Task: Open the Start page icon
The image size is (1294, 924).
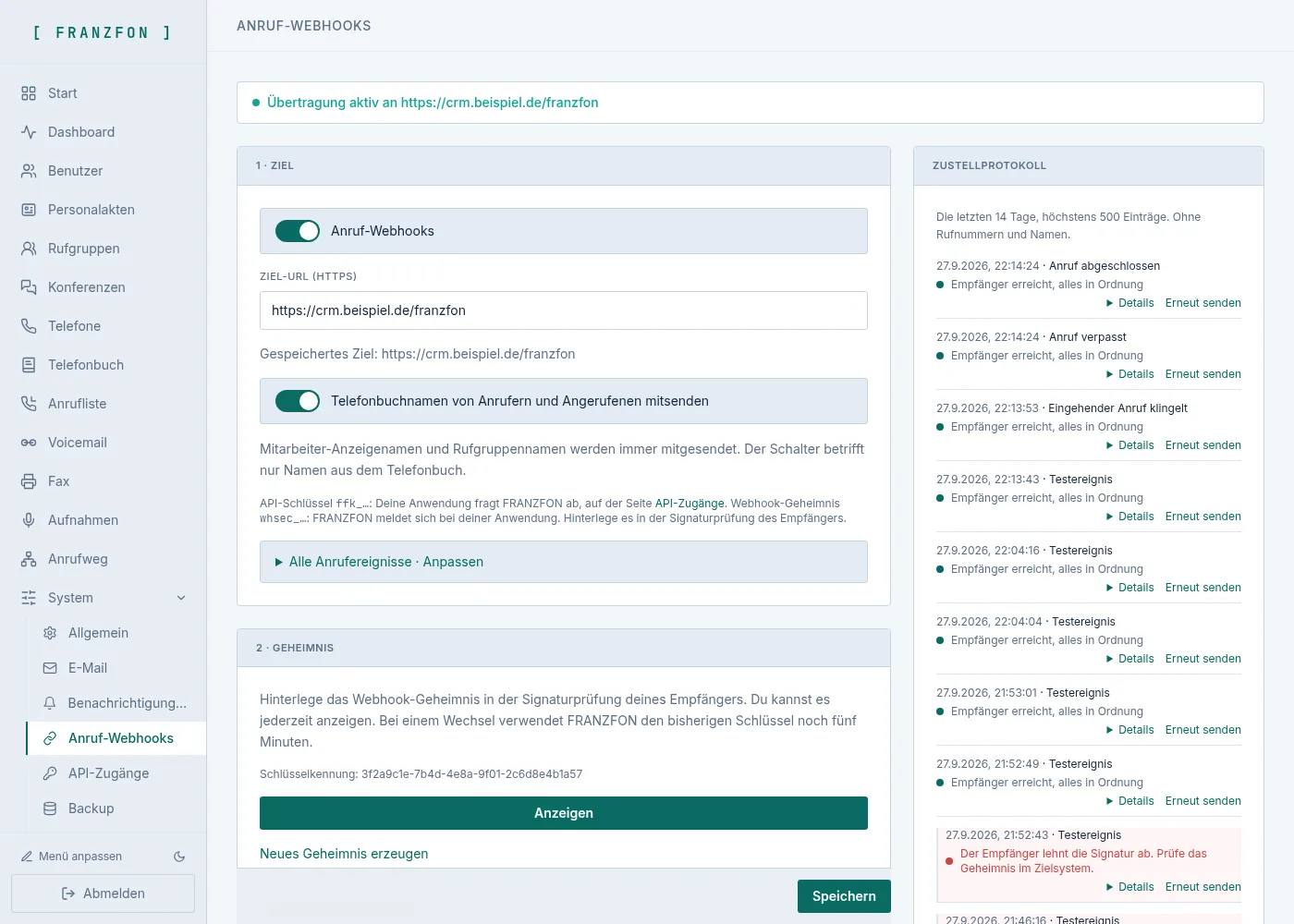Action: [x=29, y=93]
